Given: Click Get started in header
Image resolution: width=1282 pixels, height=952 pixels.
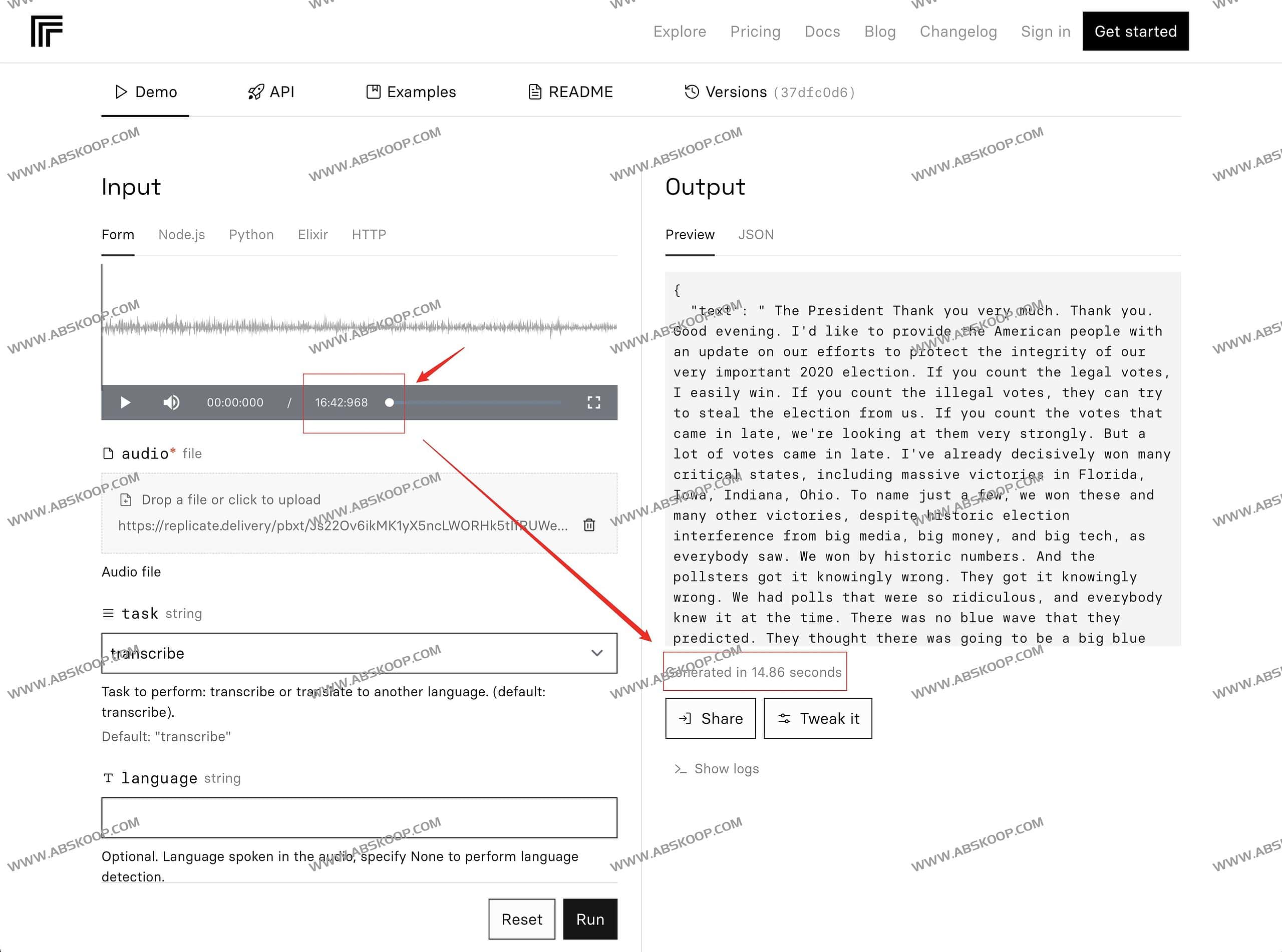Looking at the screenshot, I should 1135,31.
